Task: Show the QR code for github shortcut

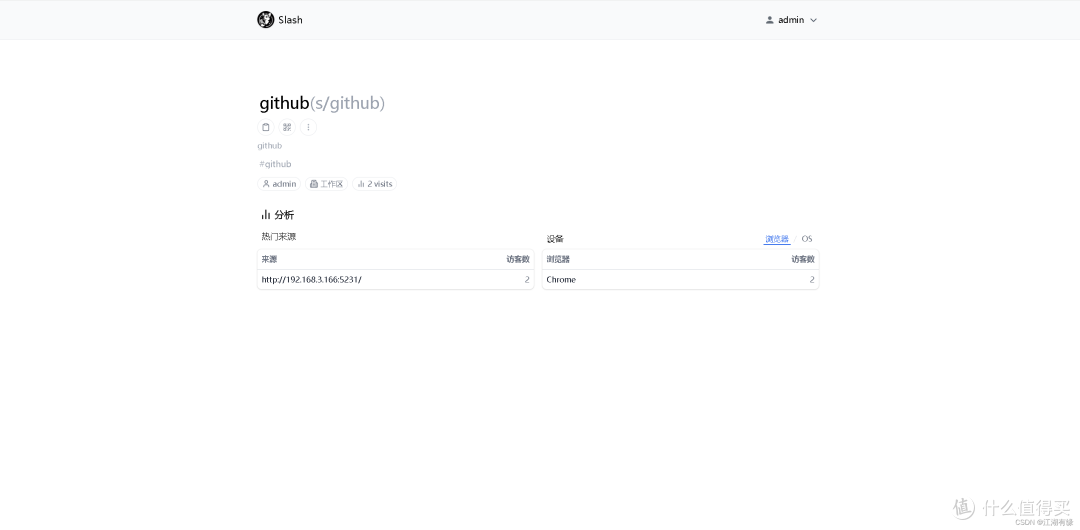Action: pyautogui.click(x=287, y=127)
